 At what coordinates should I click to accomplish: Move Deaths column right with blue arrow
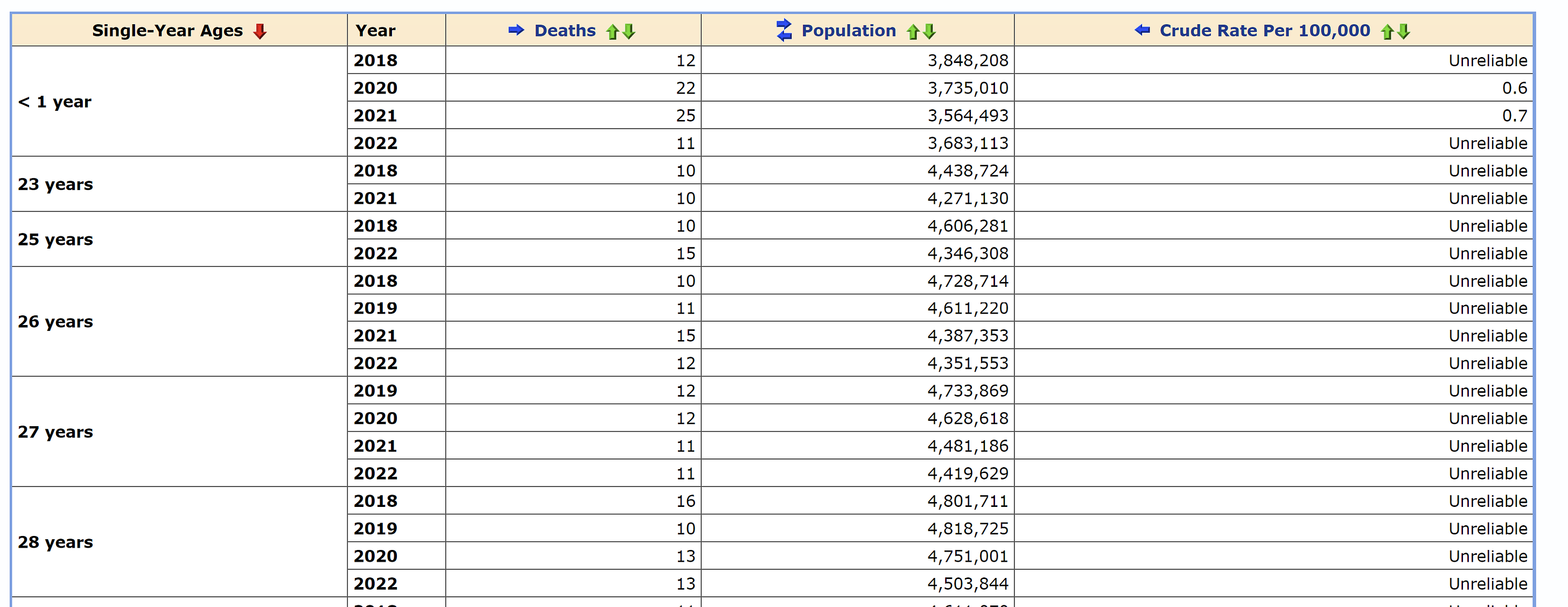pyautogui.click(x=516, y=30)
